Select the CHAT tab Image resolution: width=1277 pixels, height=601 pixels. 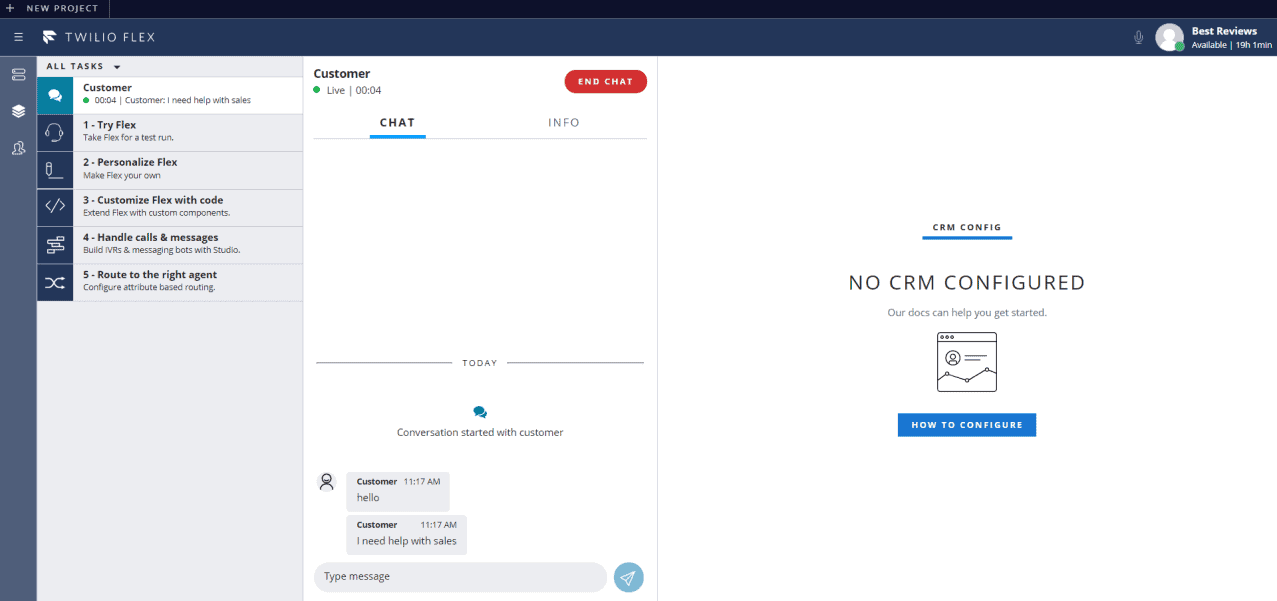397,122
